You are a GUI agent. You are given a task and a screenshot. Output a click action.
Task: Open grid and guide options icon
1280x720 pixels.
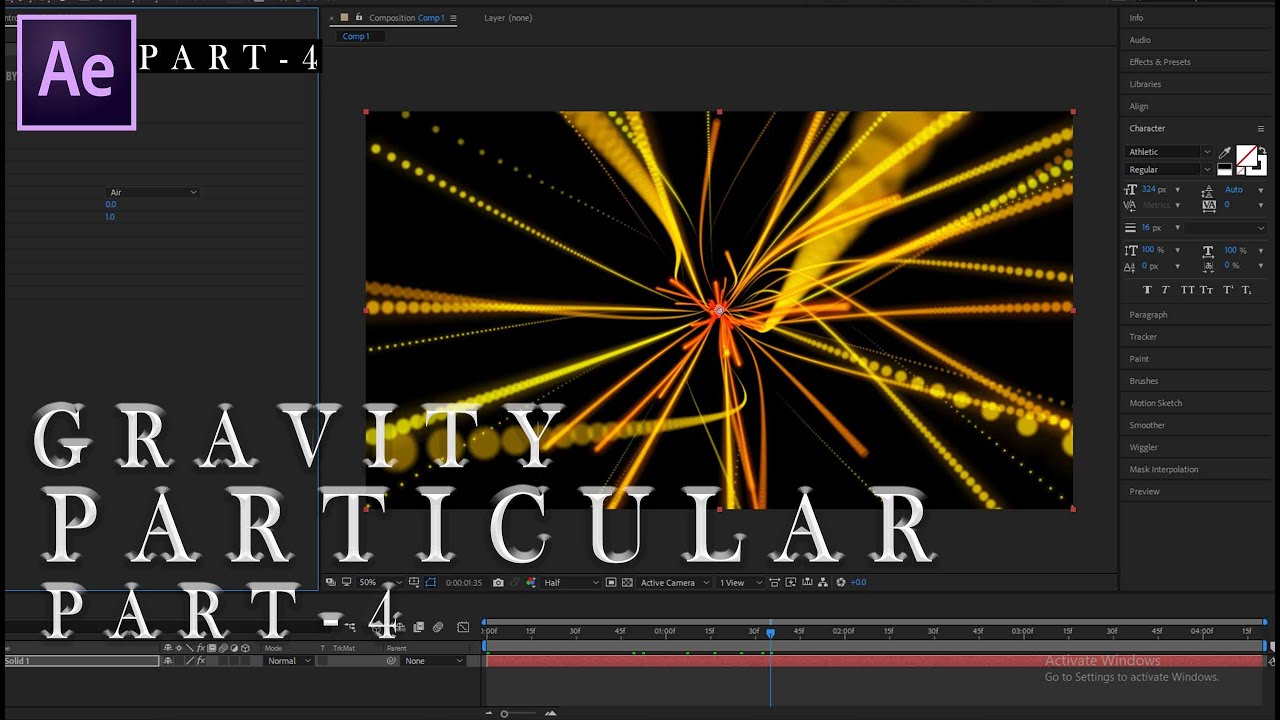413,582
